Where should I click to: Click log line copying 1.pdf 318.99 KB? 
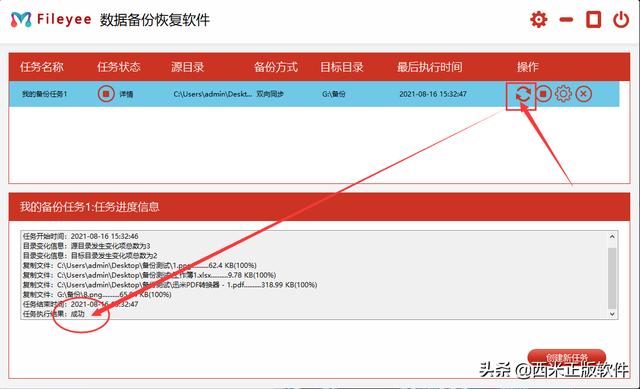[170, 285]
